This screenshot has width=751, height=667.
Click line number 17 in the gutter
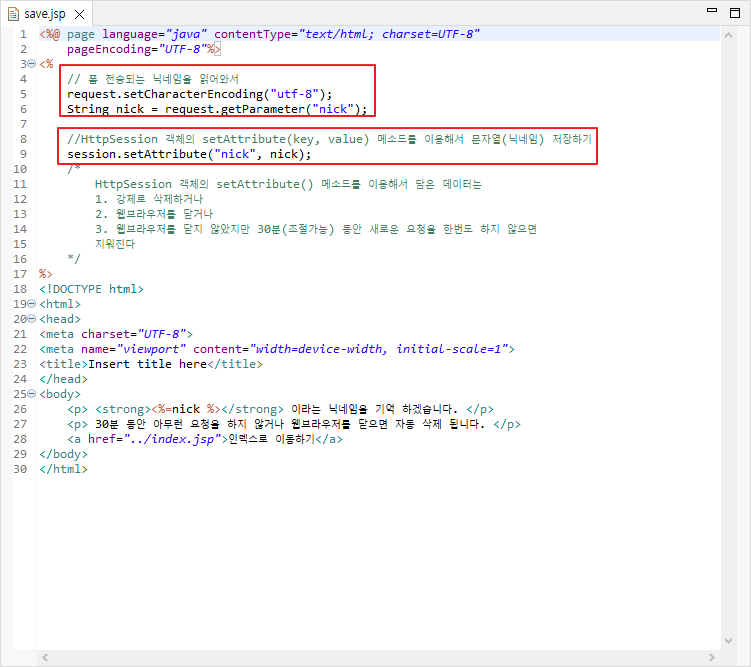point(20,274)
